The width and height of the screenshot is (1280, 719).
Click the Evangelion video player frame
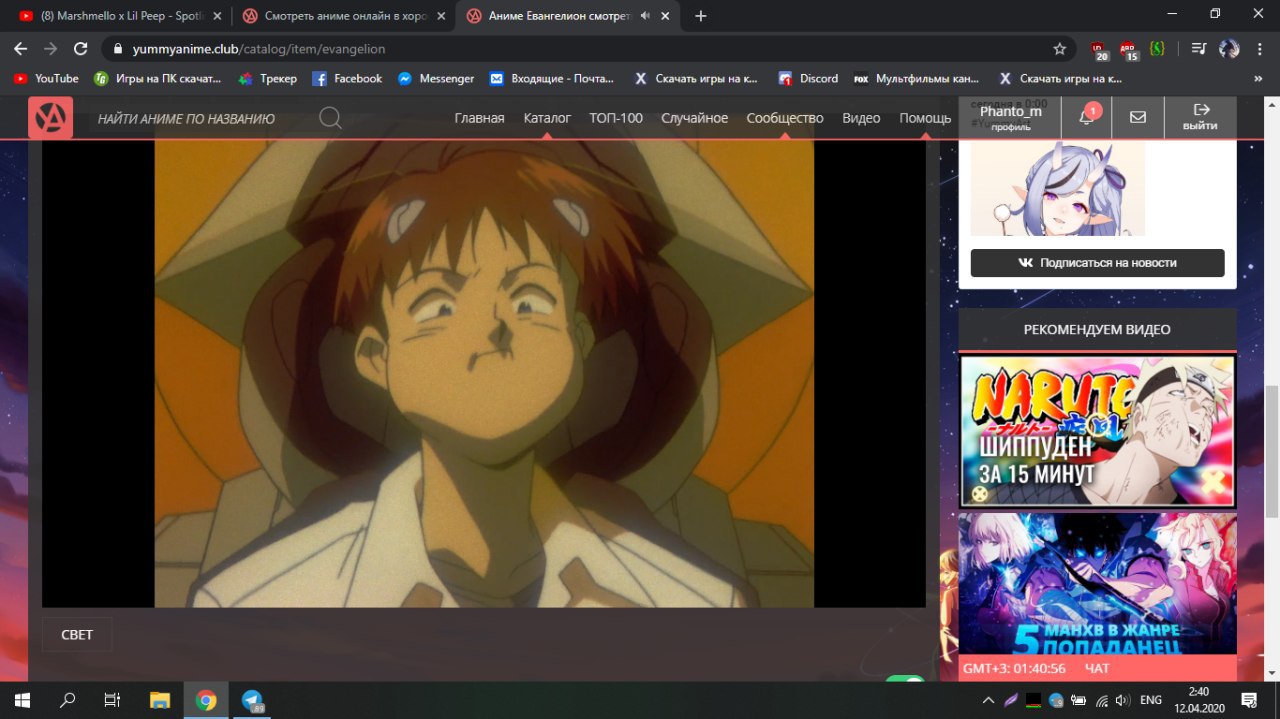pos(484,372)
